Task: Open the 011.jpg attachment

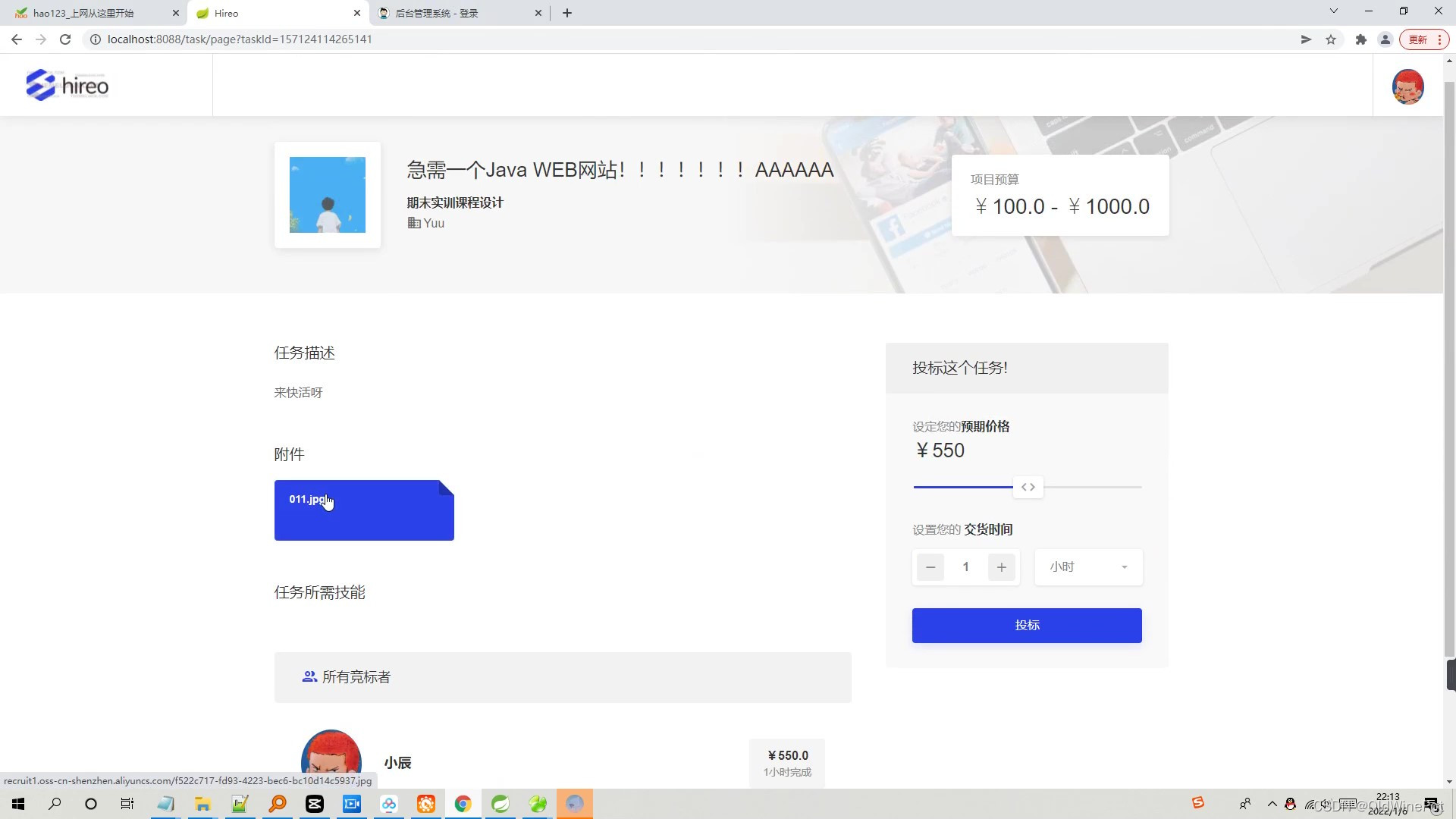Action: point(364,510)
